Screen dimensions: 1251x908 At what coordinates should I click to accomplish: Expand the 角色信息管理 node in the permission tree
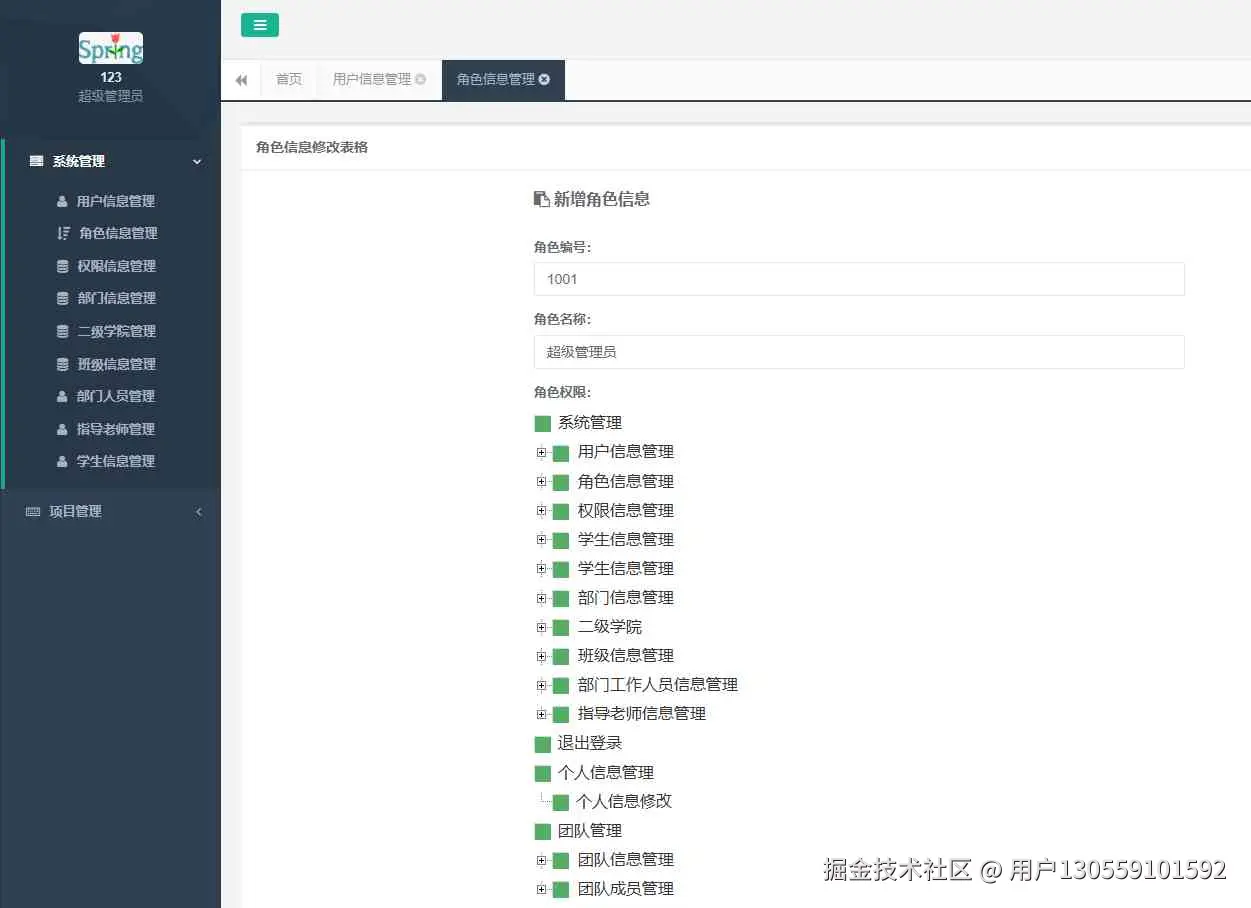(x=541, y=481)
